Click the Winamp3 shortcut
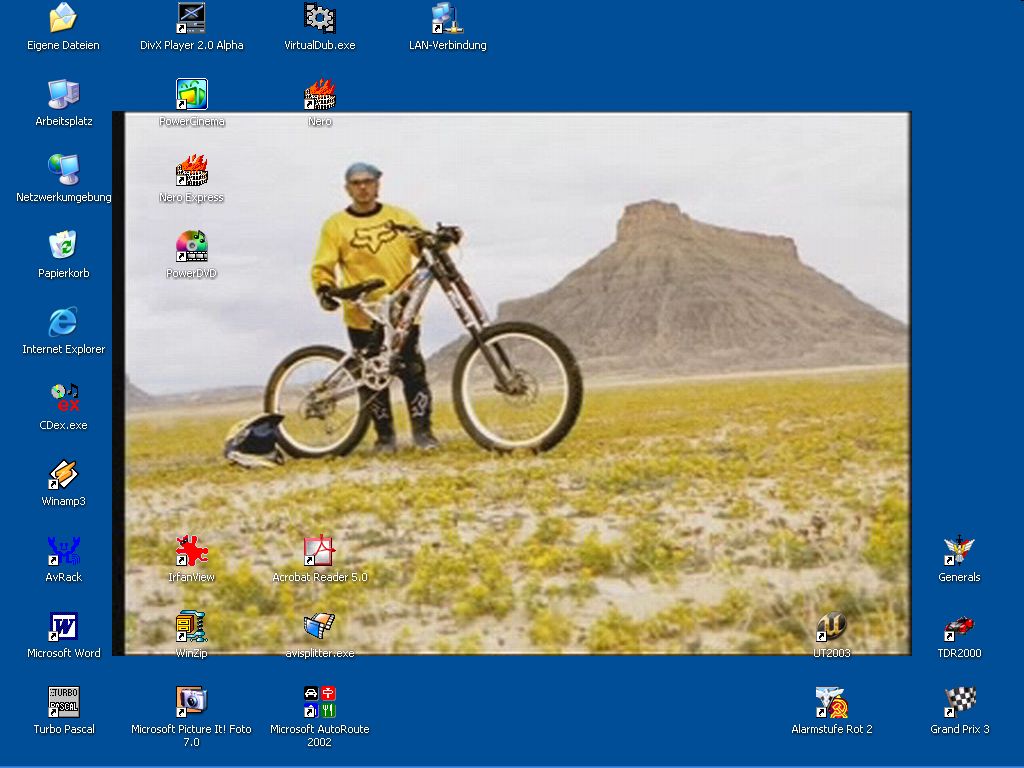This screenshot has width=1024, height=768. click(63, 474)
